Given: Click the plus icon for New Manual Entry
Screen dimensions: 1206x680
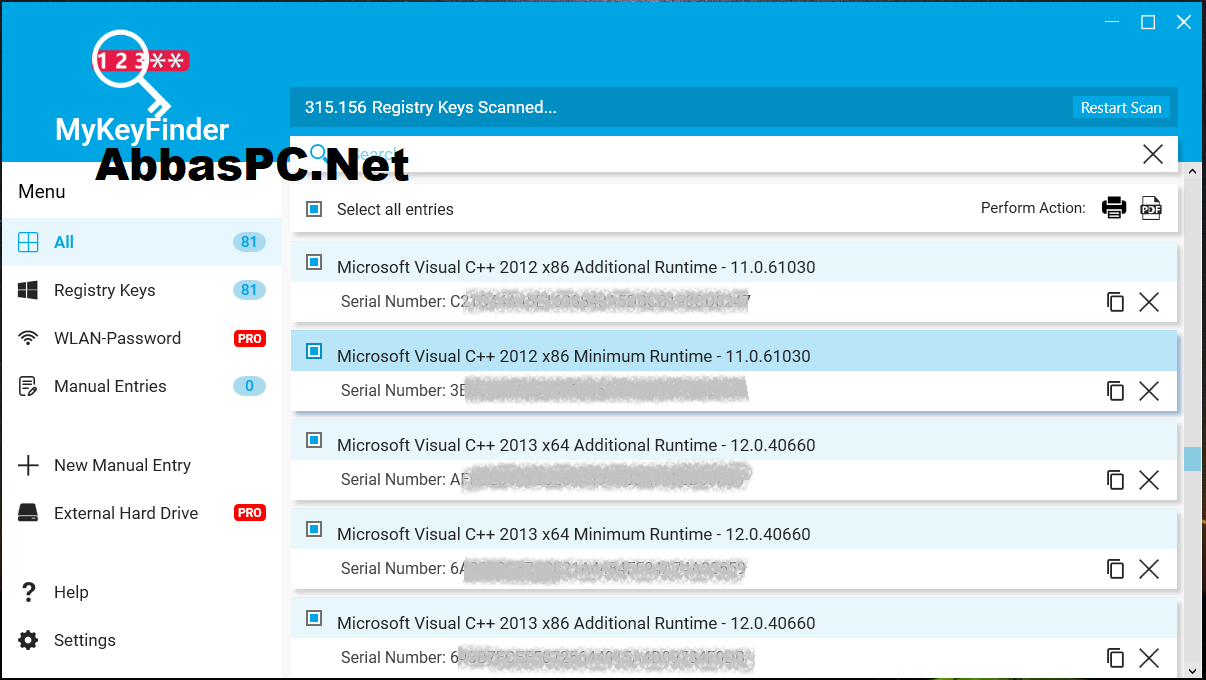Looking at the screenshot, I should [x=28, y=465].
